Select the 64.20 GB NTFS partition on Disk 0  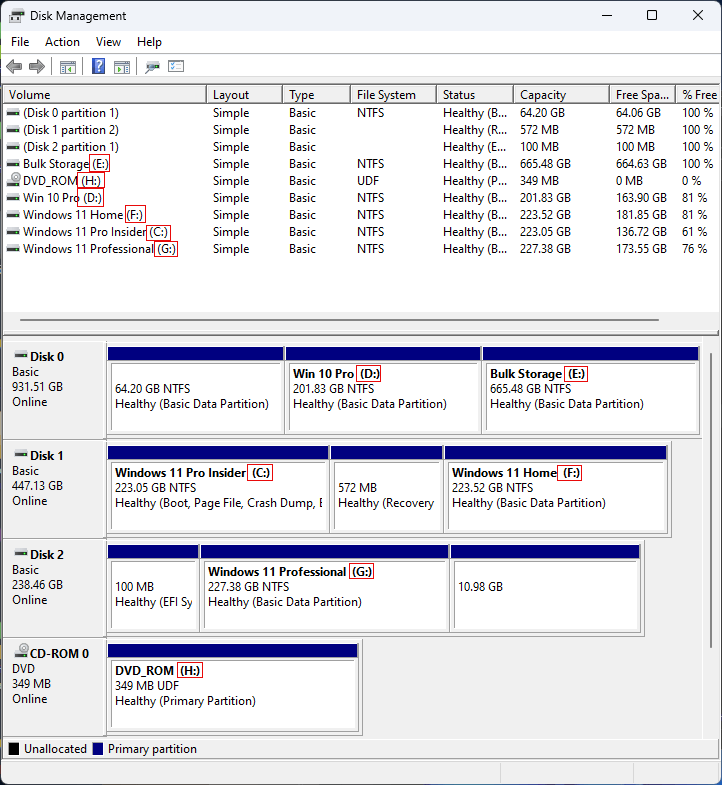click(196, 389)
